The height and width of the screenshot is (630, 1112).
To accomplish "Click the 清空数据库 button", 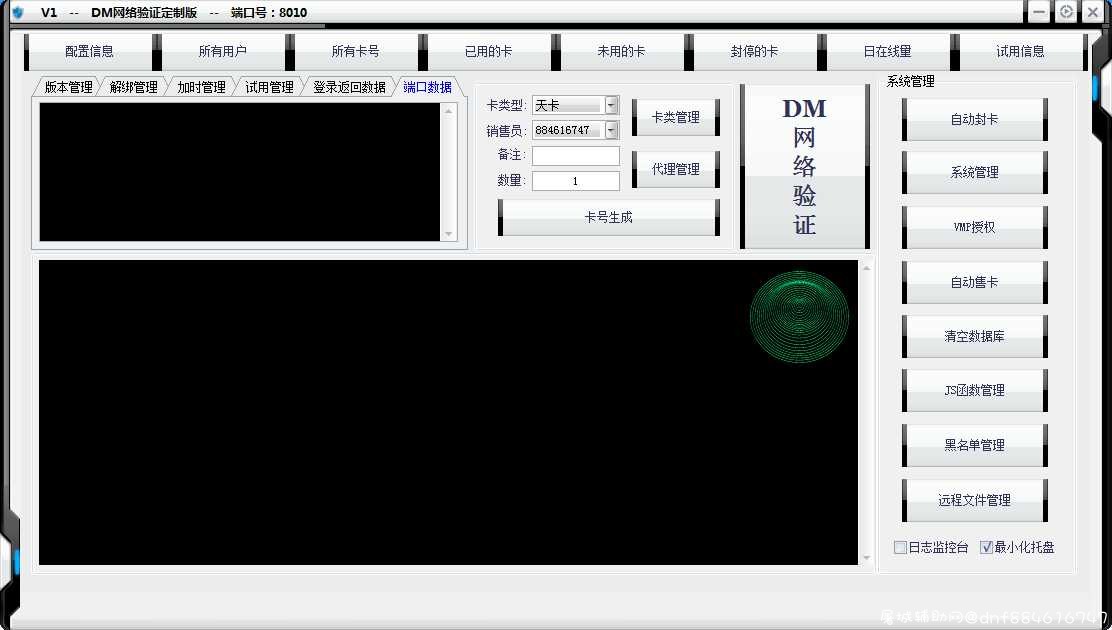I will (x=974, y=336).
